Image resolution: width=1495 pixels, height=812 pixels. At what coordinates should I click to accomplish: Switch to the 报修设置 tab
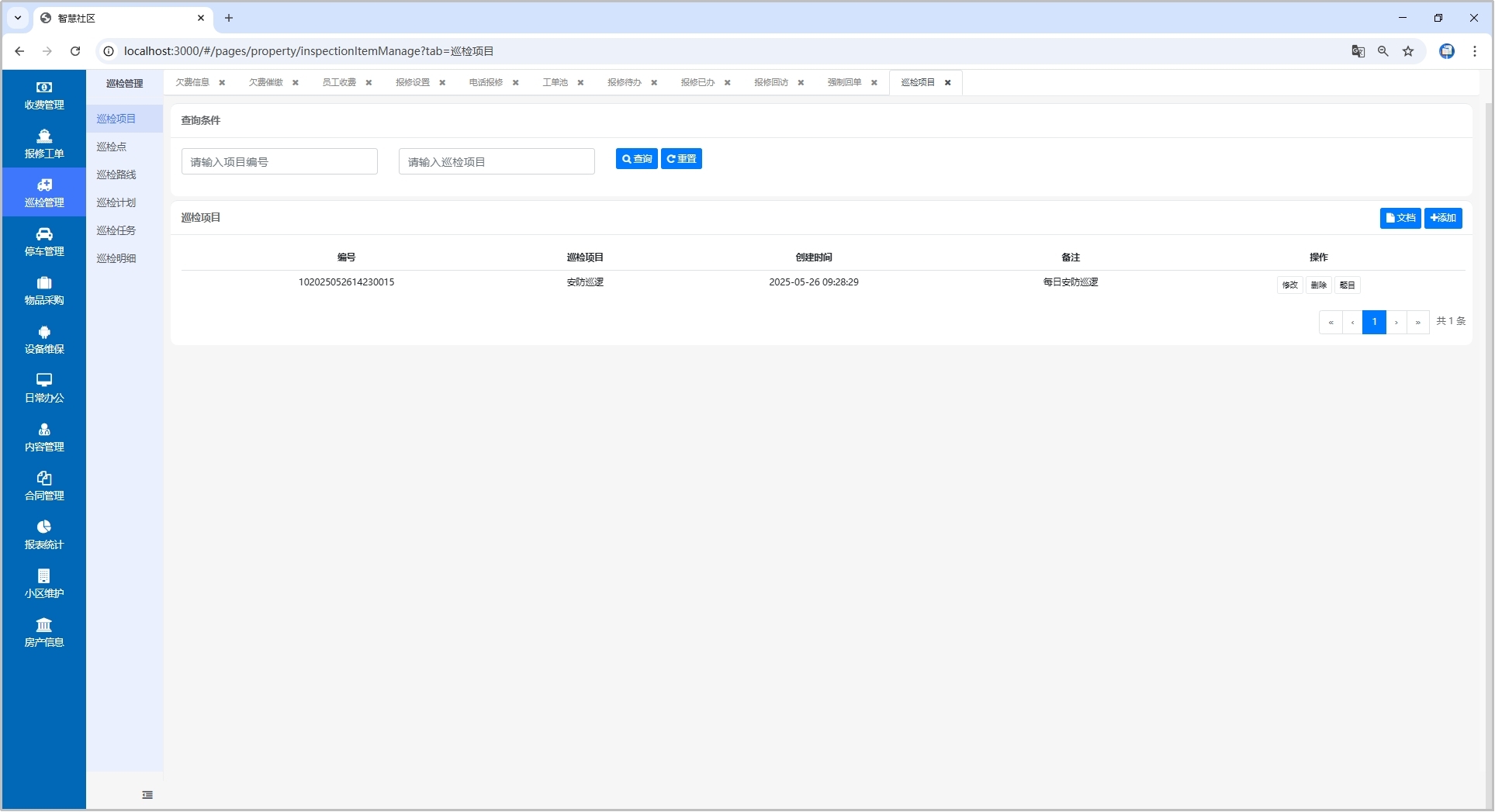coord(412,83)
